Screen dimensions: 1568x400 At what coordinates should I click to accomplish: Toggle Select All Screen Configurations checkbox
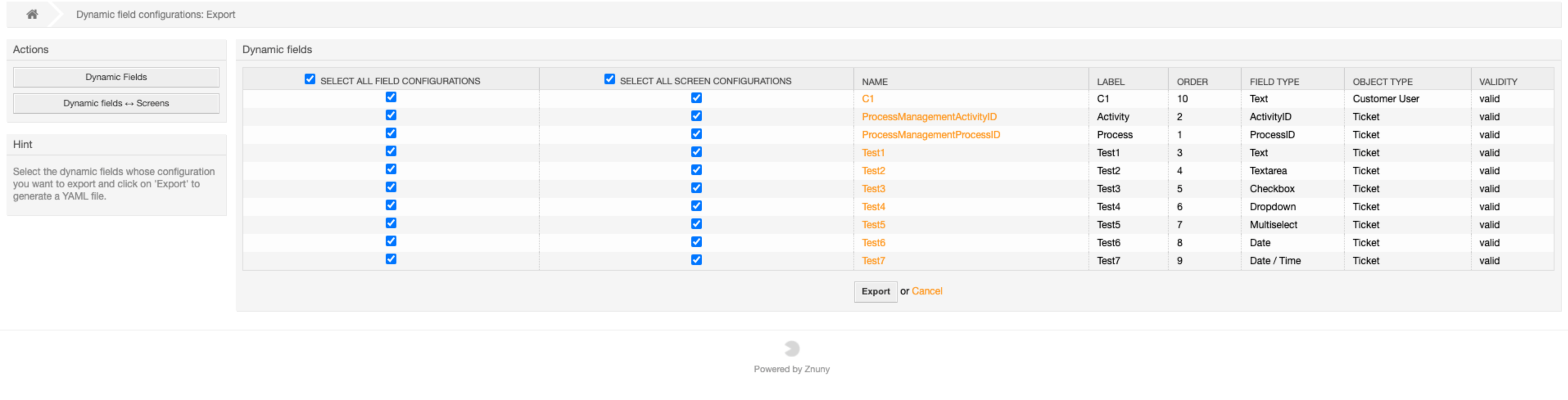(609, 80)
